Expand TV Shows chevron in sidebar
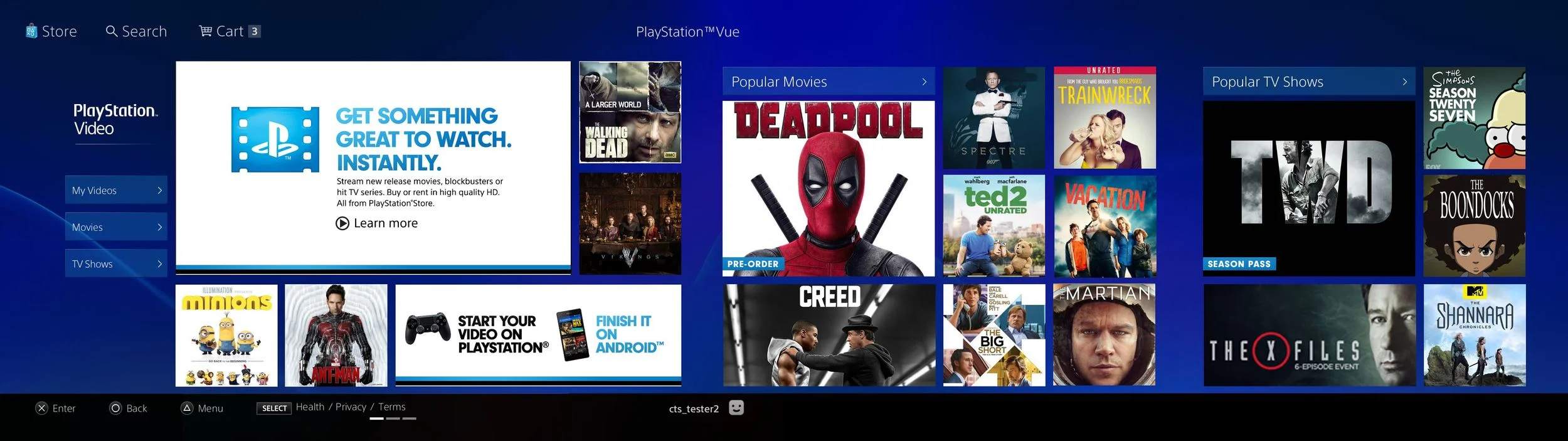The image size is (1568, 441). click(159, 264)
